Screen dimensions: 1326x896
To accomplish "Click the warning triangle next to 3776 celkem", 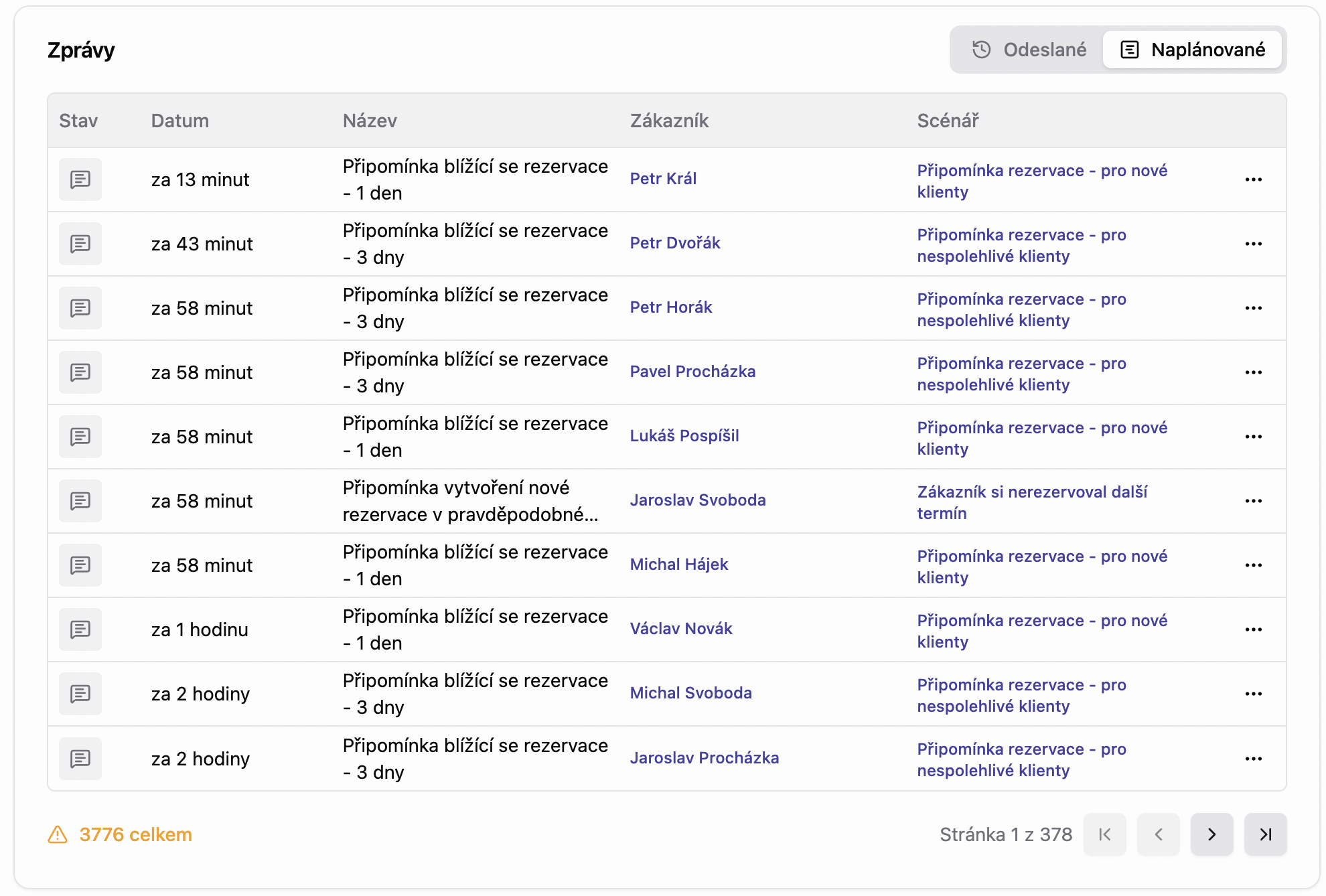I will (x=58, y=834).
